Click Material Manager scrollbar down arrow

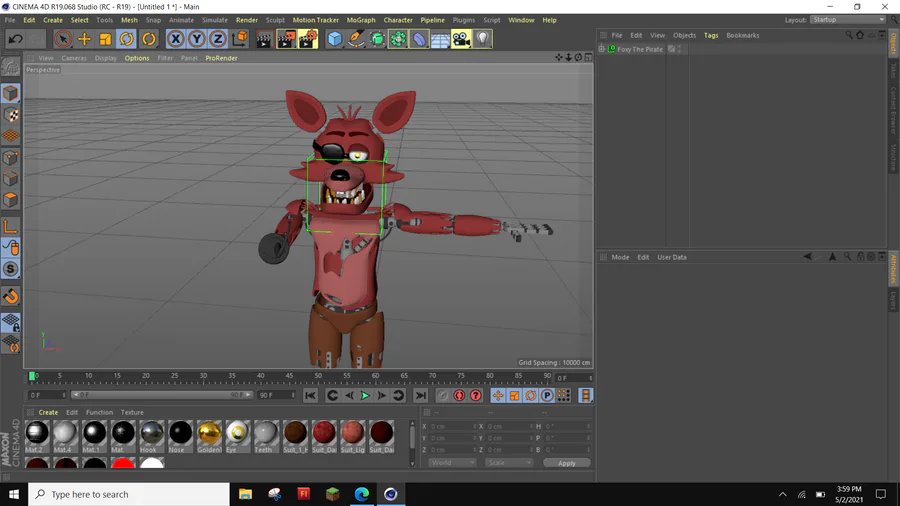click(412, 464)
